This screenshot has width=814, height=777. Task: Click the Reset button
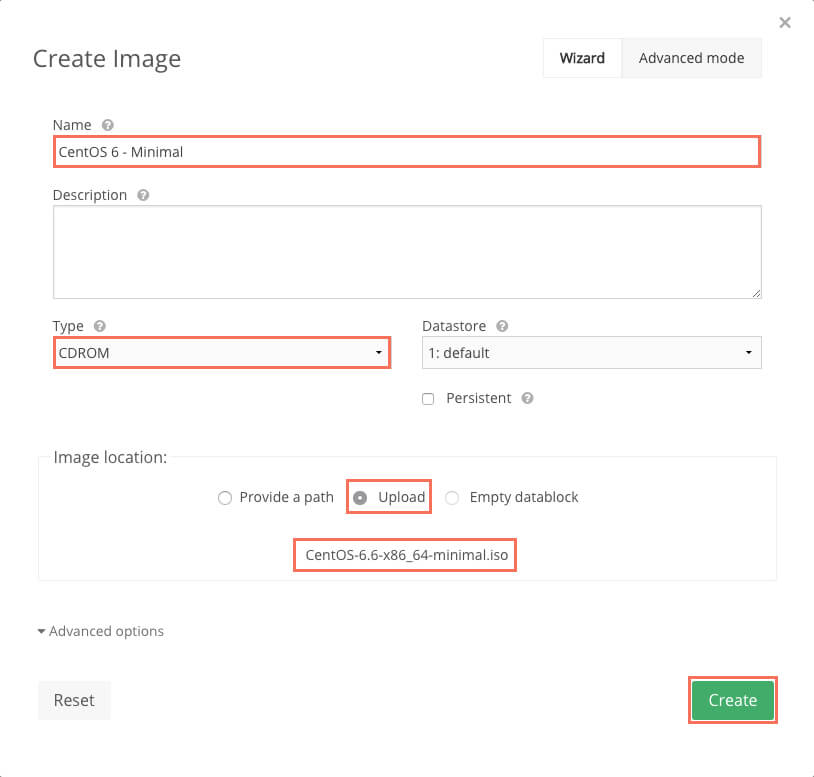(74, 700)
